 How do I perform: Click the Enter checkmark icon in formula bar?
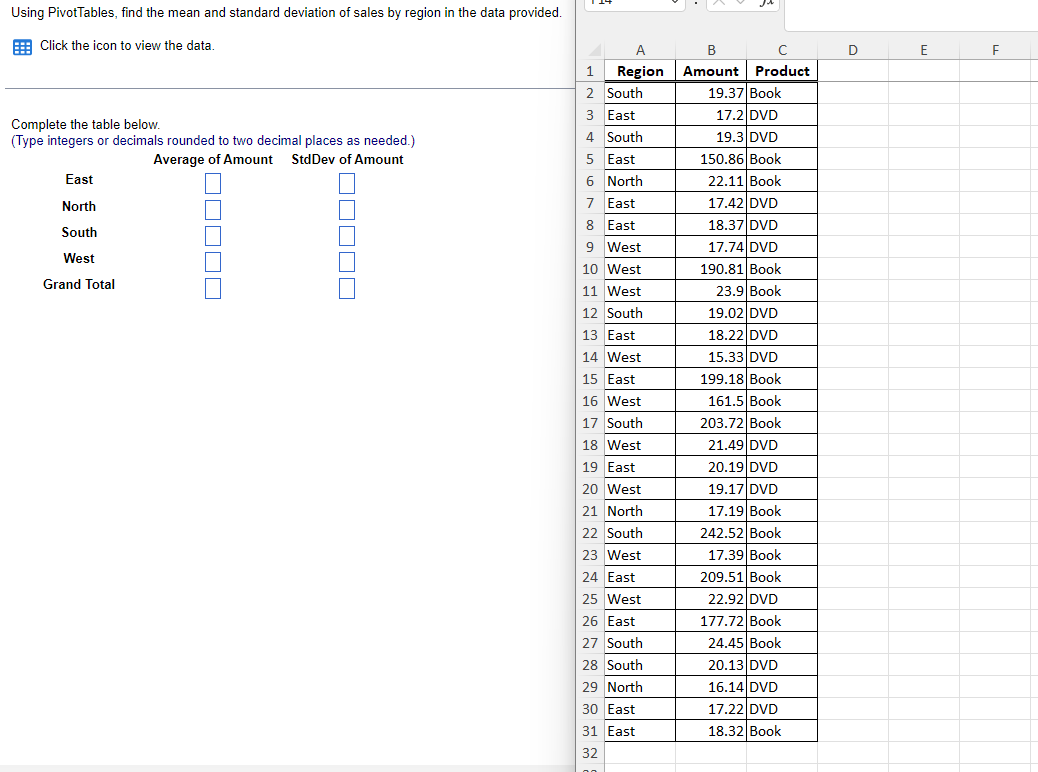point(741,4)
